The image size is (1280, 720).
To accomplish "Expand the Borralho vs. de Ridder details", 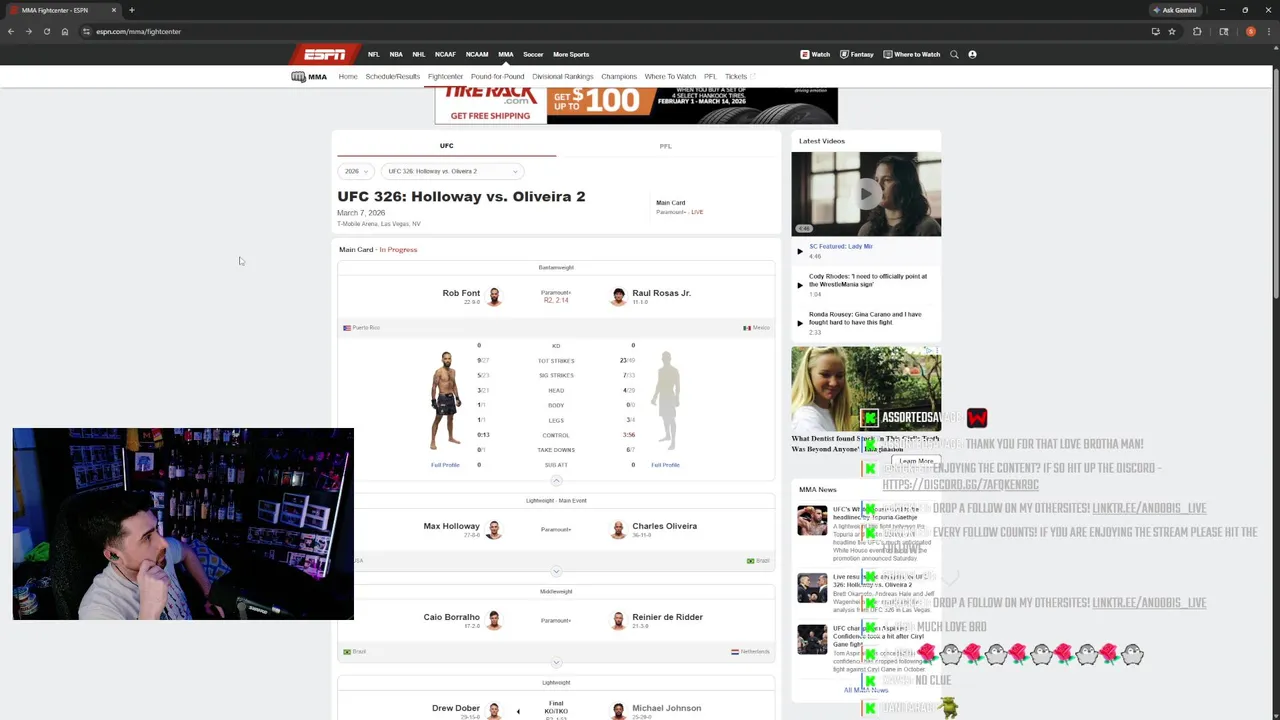I will point(556,662).
